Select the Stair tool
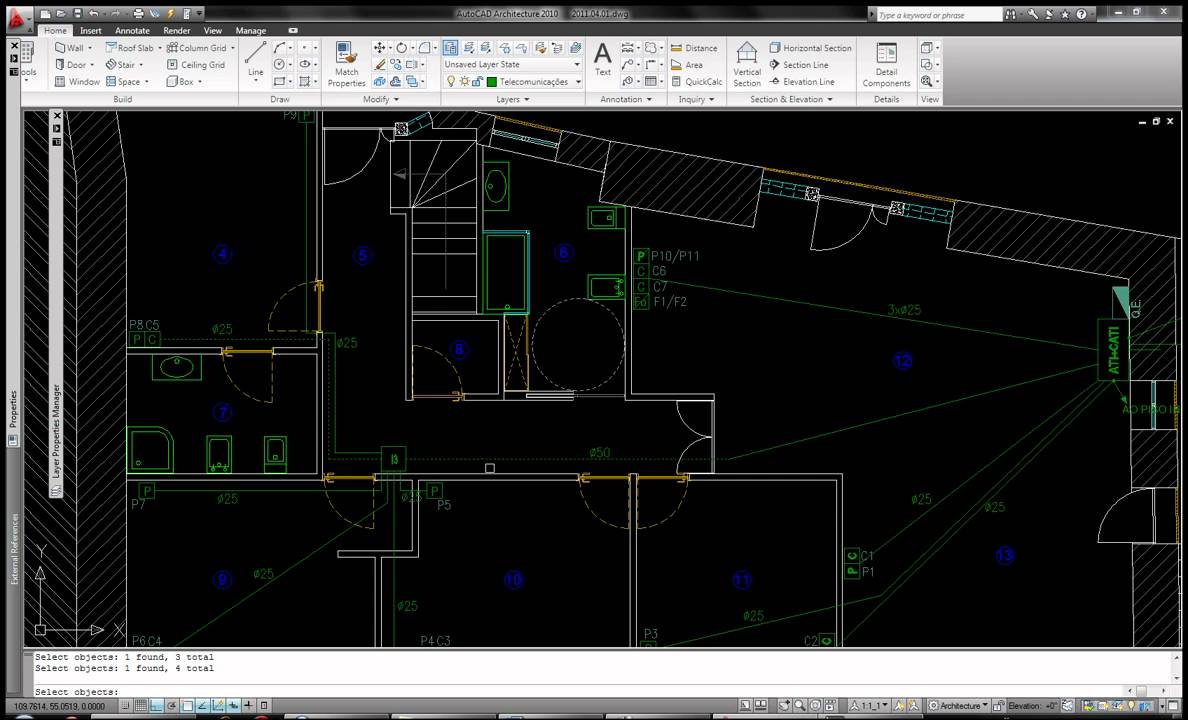This screenshot has height=720, width=1188. pyautogui.click(x=120, y=64)
